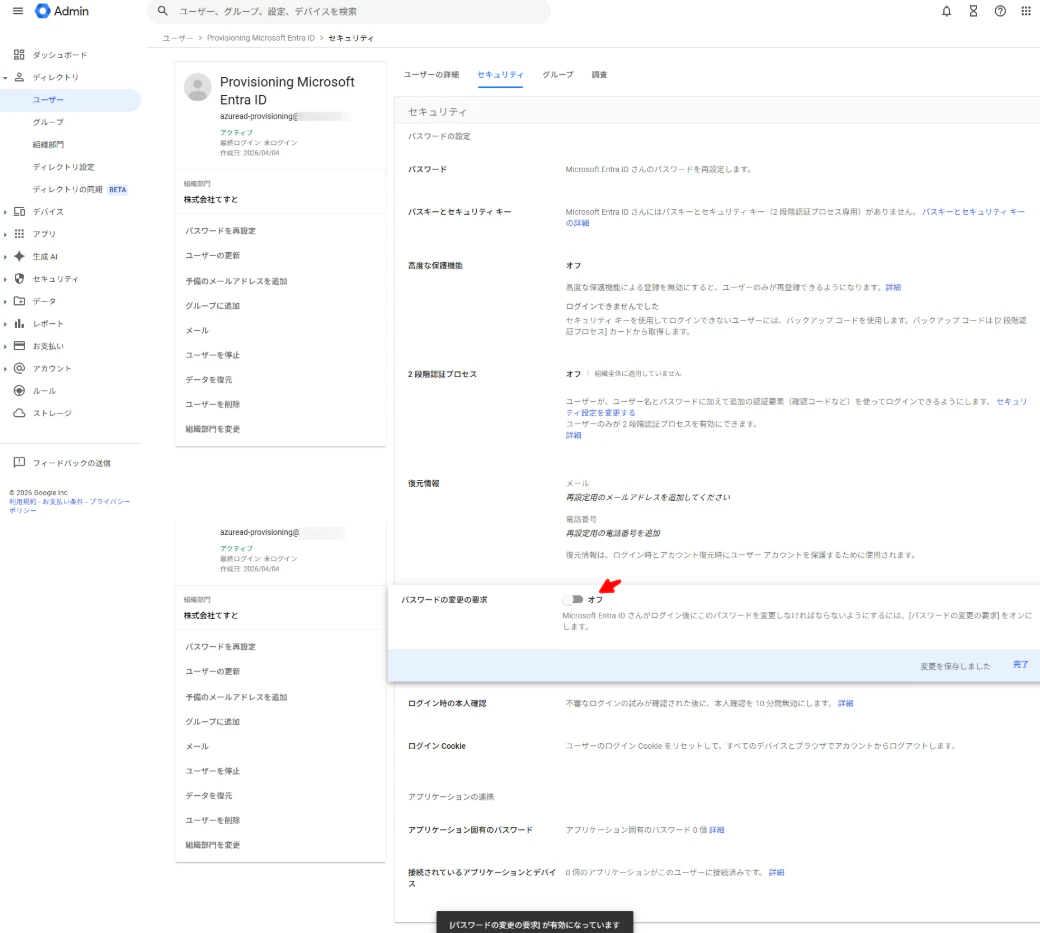The width and height of the screenshot is (1040, 933).
Task: Expand the 生成 AI section arrow
Action: click(x=5, y=257)
